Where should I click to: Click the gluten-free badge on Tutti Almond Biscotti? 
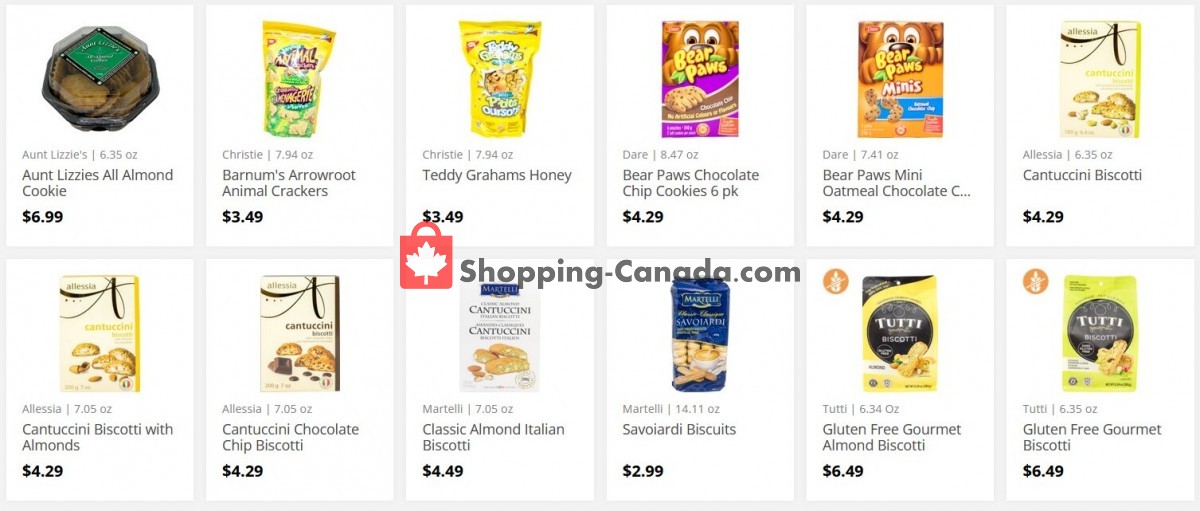pos(835,281)
